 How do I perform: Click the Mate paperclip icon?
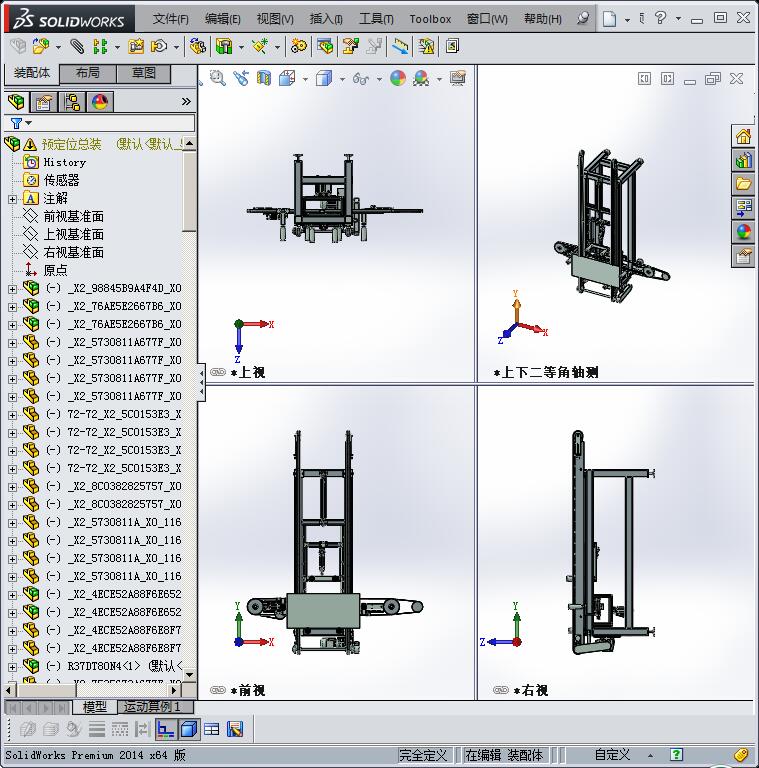[x=76, y=47]
